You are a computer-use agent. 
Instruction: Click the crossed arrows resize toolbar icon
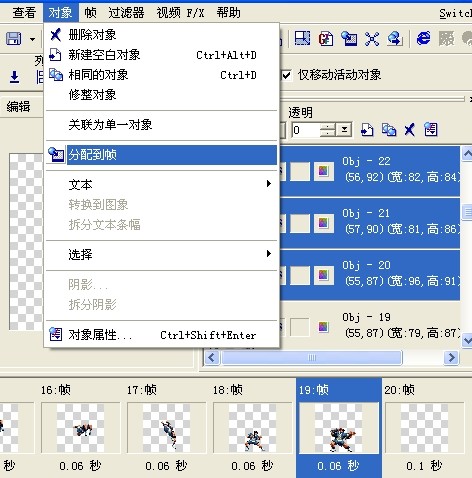372,39
